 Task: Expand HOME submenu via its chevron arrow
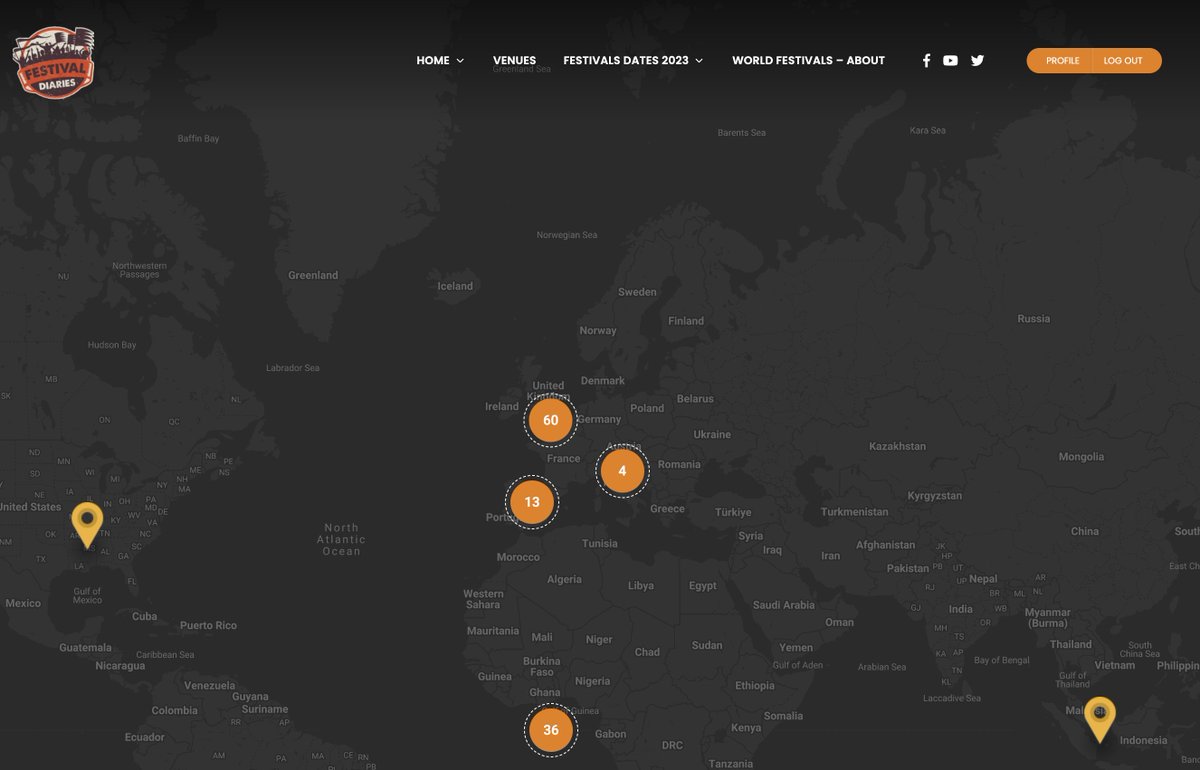[x=462, y=60]
